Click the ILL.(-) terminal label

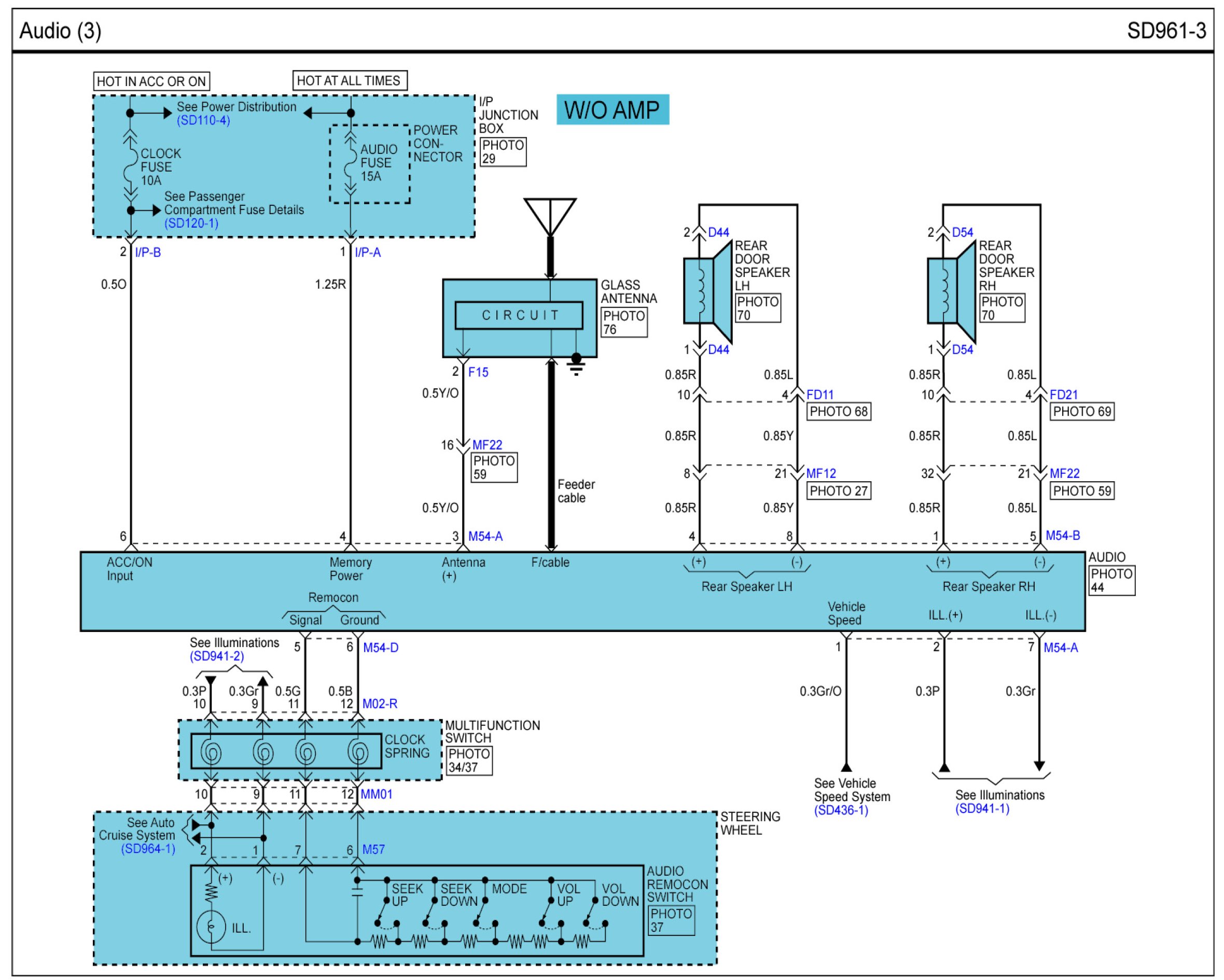pyautogui.click(x=1040, y=615)
